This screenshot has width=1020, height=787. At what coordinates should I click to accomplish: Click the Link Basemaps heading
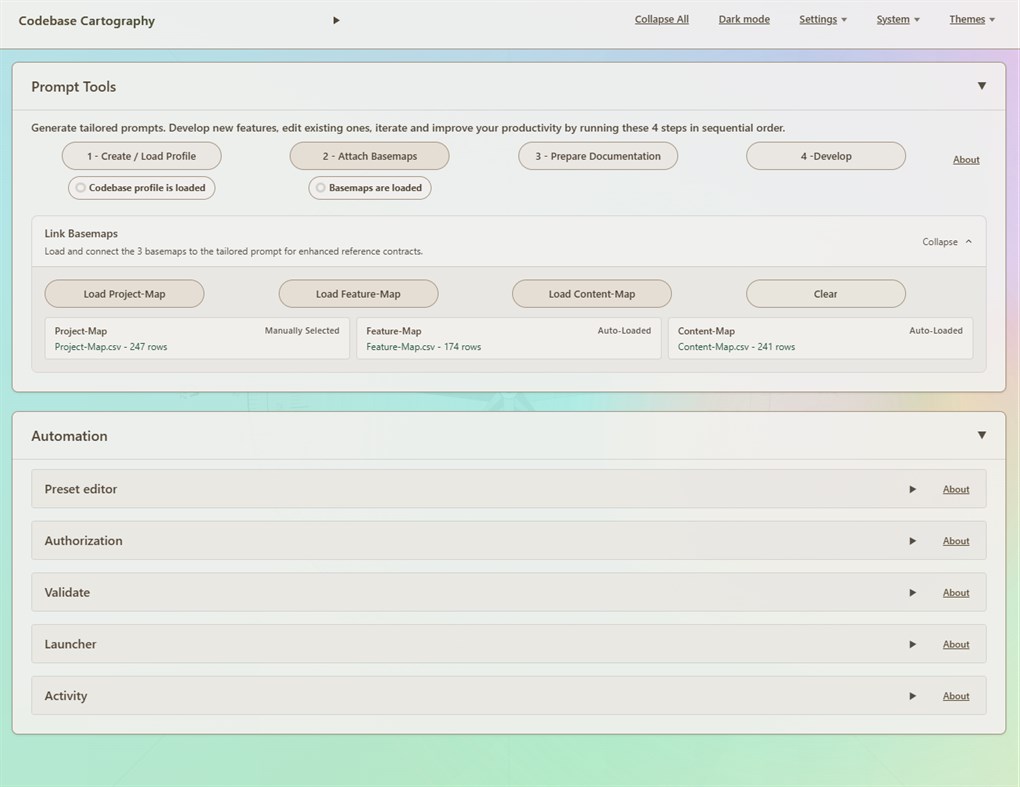coord(81,233)
